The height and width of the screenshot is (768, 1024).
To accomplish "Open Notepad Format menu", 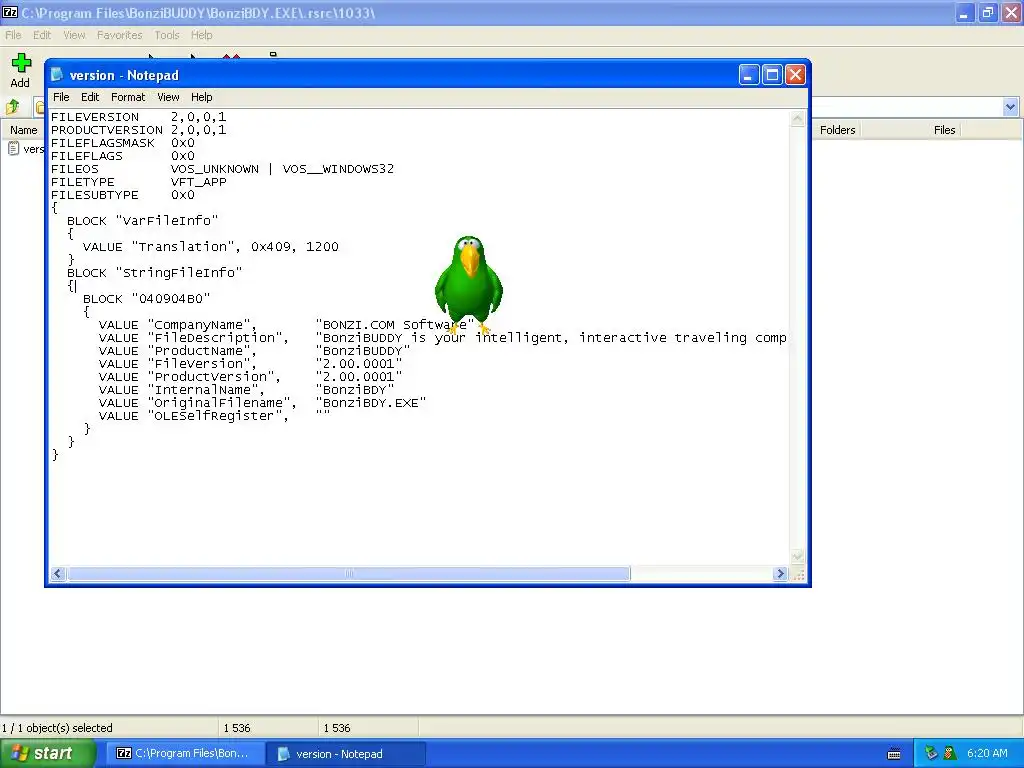I will [128, 97].
